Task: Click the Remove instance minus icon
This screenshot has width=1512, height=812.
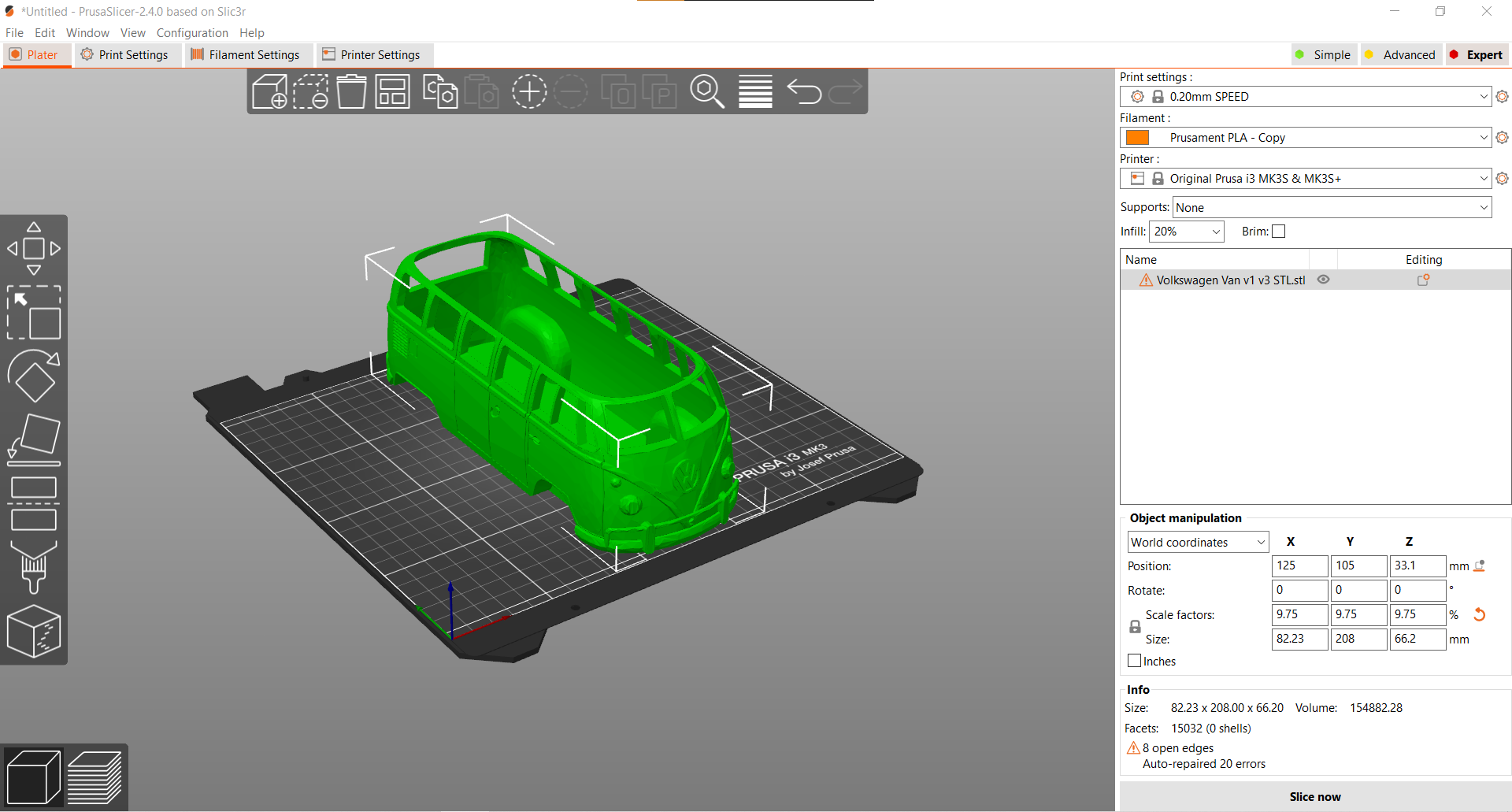Action: point(571,92)
